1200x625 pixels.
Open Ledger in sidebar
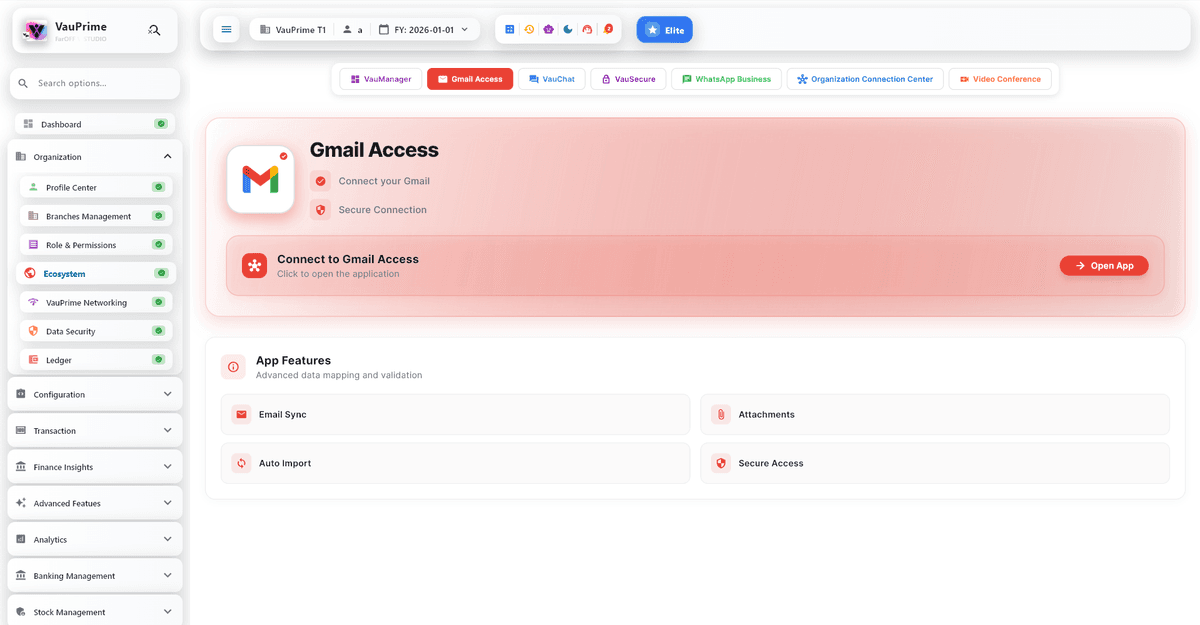click(x=96, y=360)
